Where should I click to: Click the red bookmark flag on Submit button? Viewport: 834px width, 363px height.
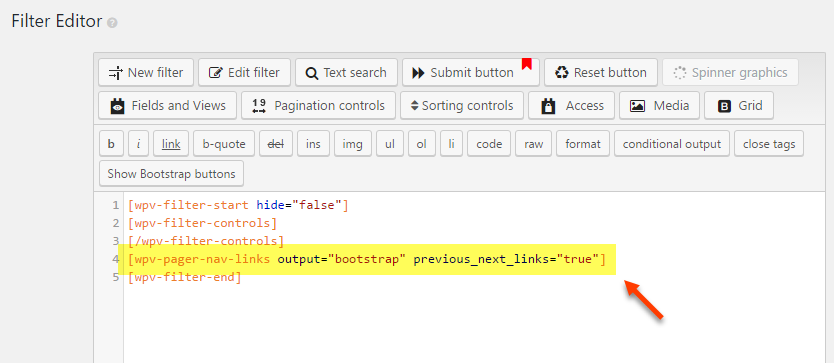527,63
